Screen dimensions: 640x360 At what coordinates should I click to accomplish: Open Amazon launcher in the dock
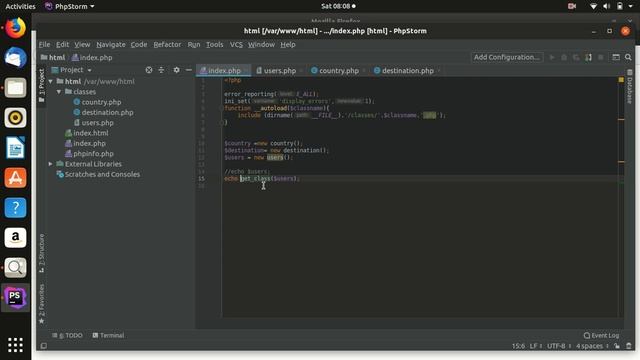(16, 238)
